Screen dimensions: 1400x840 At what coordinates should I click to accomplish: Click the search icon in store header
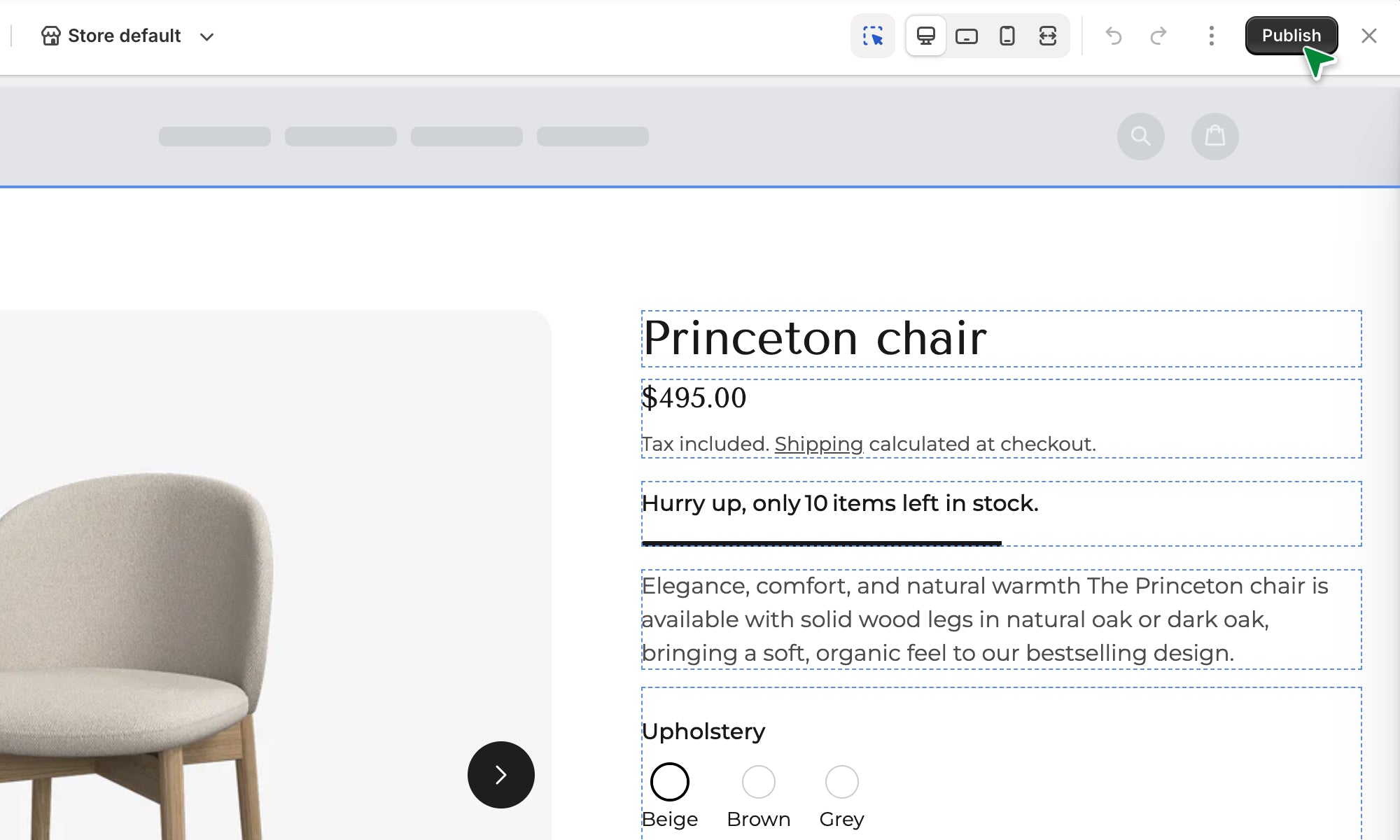click(x=1141, y=136)
